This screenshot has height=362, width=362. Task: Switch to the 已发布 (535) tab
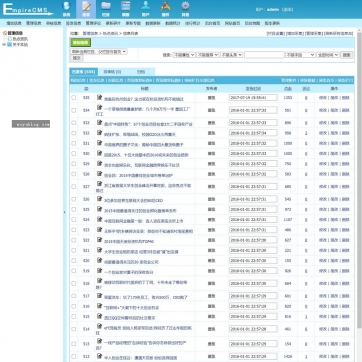pyautogui.click(x=84, y=72)
